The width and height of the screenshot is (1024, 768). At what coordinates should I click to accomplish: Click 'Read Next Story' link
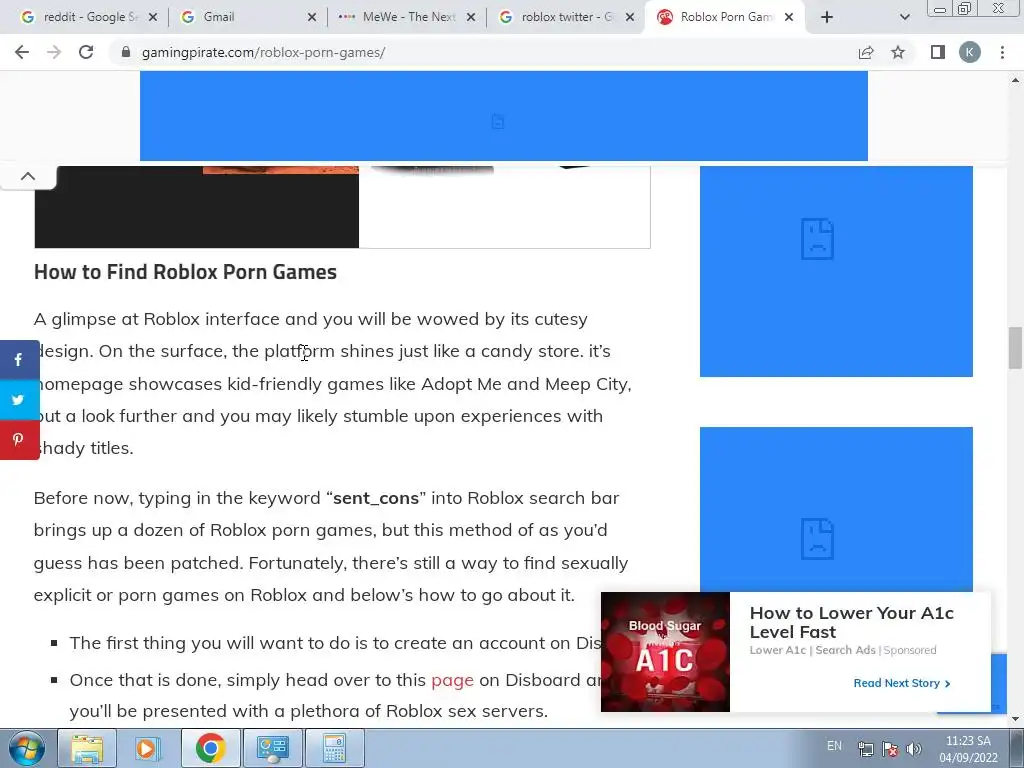(902, 683)
